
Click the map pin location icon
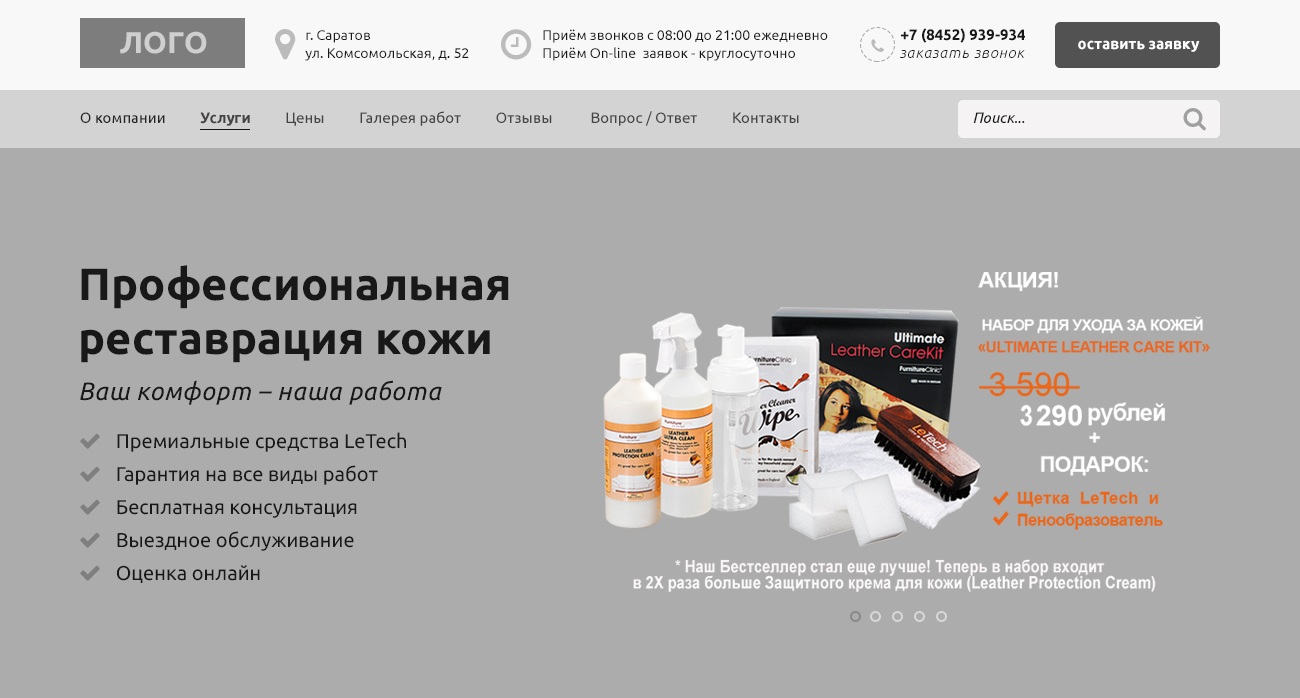(x=285, y=44)
